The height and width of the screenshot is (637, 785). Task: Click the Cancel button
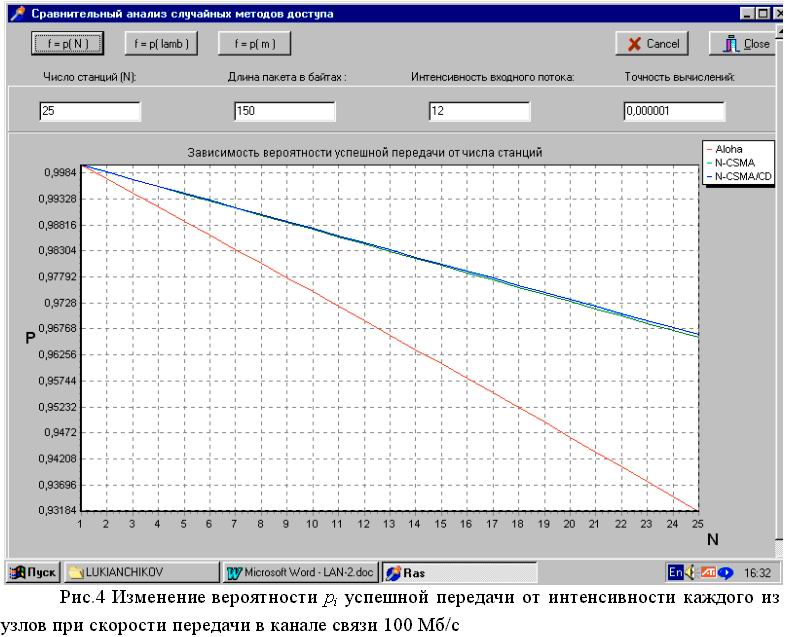[652, 44]
